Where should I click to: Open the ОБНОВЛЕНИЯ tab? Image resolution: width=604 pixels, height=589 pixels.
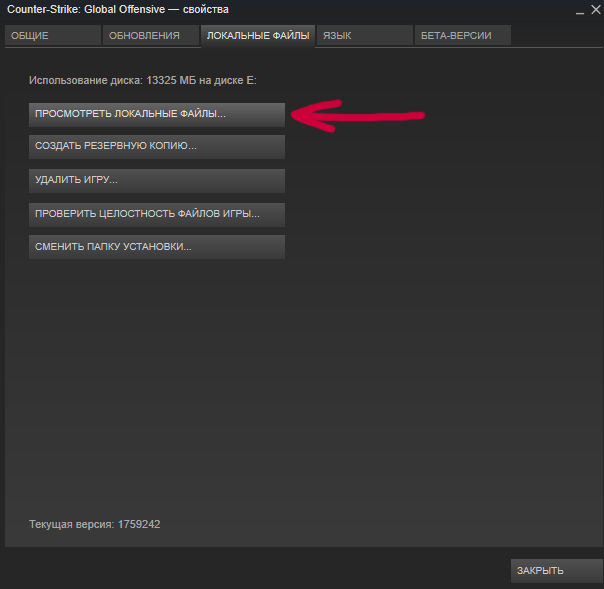151,35
